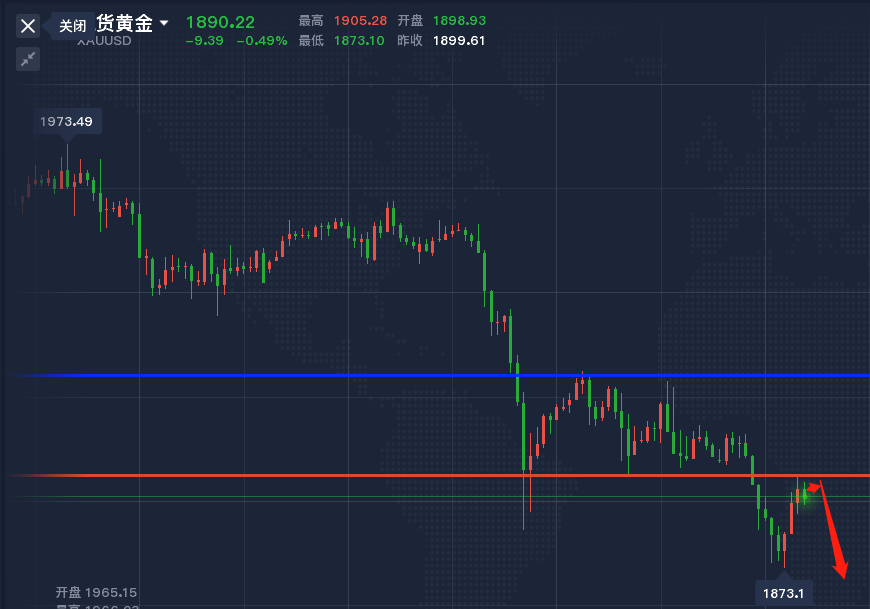Click the 1873.1 chart low marker
Image resolution: width=870 pixels, height=609 pixels.
tap(784, 593)
